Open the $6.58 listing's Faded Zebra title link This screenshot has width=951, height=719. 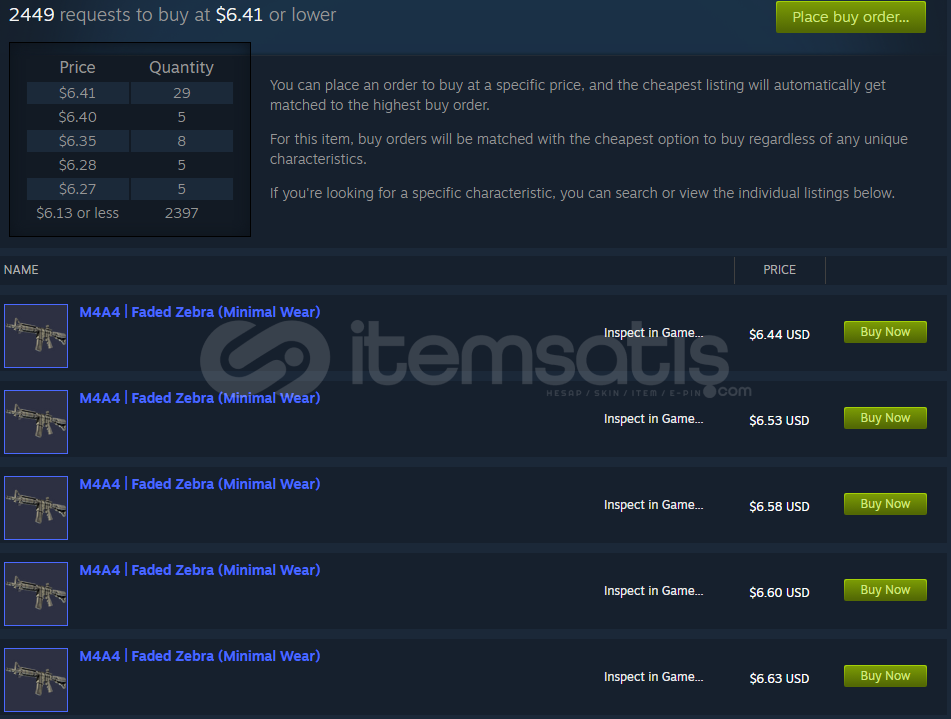tap(200, 484)
